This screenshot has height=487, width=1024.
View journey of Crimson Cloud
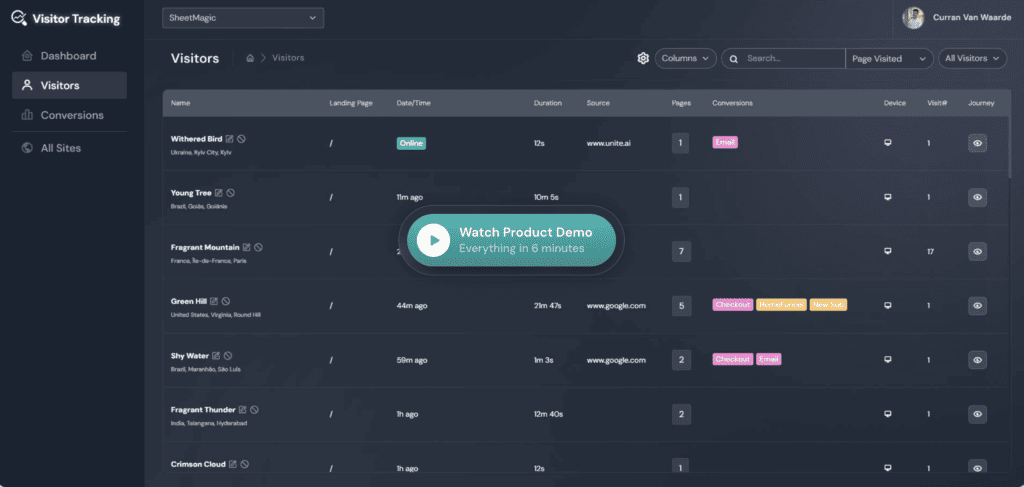(977, 467)
